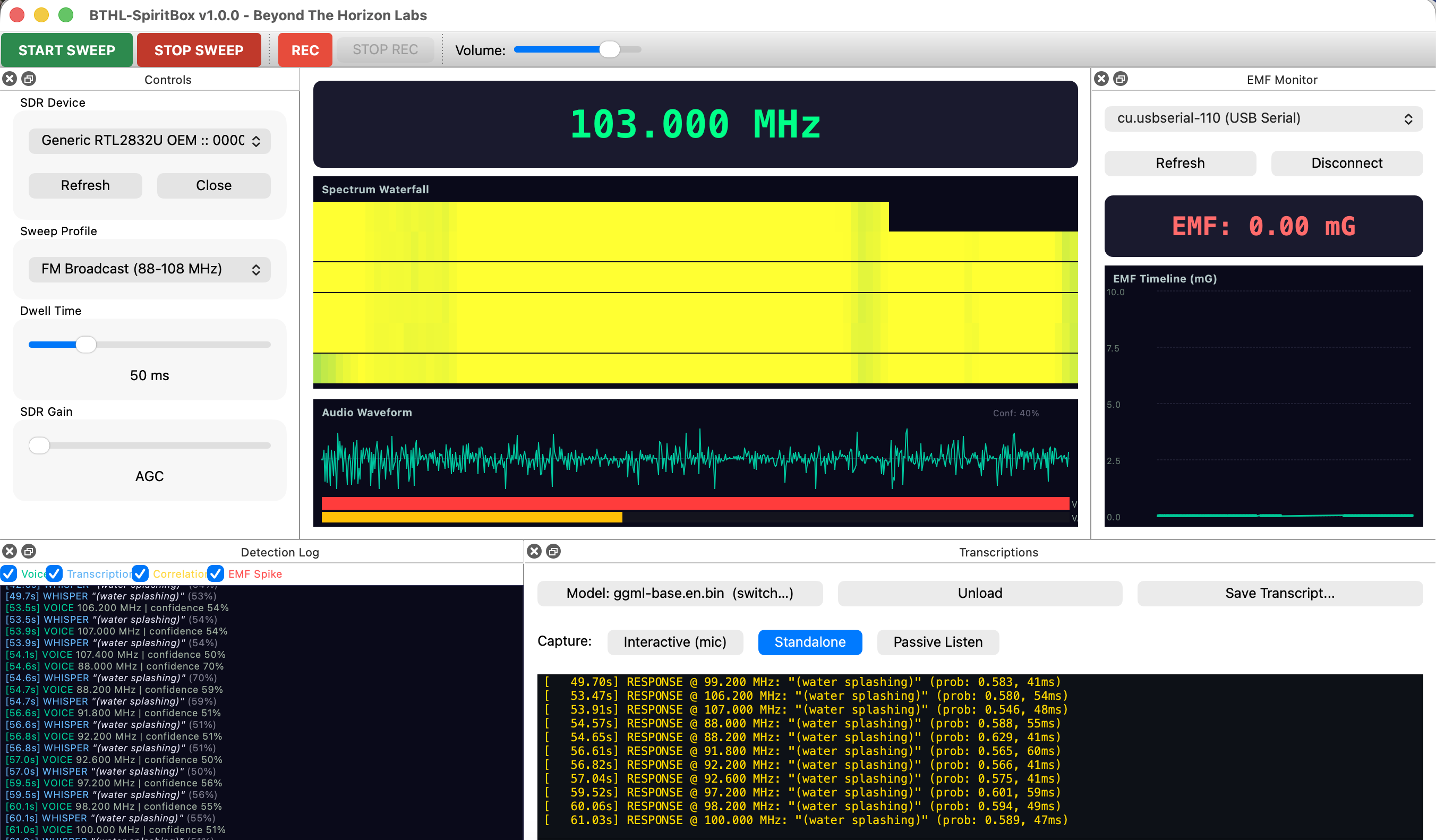This screenshot has width=1436, height=840.
Task: Click transcript line RESPONSE @ 91.800 MHz
Action: coord(802,751)
